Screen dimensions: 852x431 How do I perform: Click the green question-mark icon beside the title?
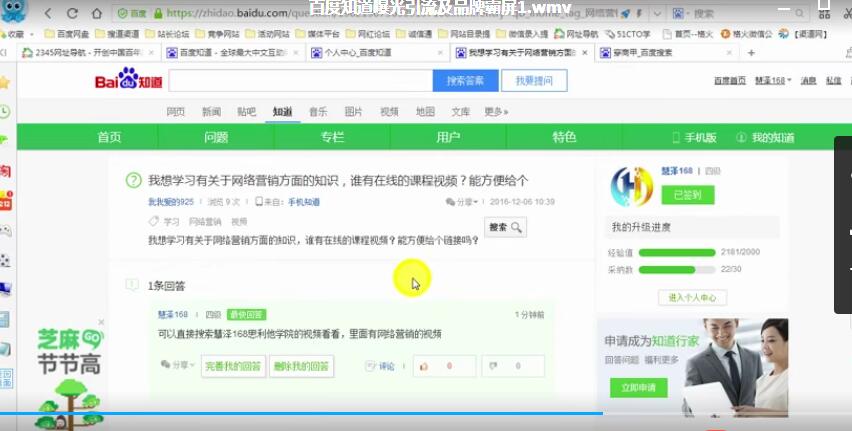point(133,180)
